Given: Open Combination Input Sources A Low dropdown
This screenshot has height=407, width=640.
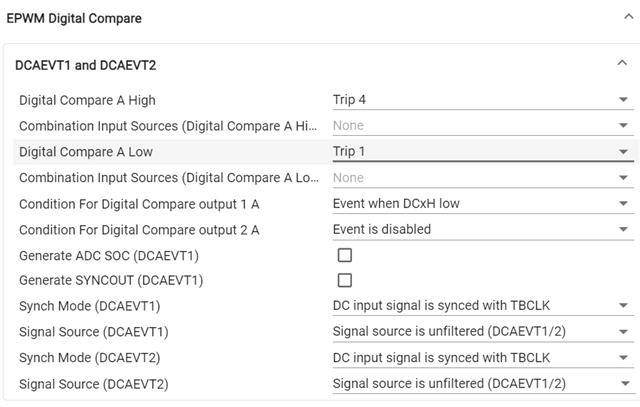Looking at the screenshot, I should (482, 178).
